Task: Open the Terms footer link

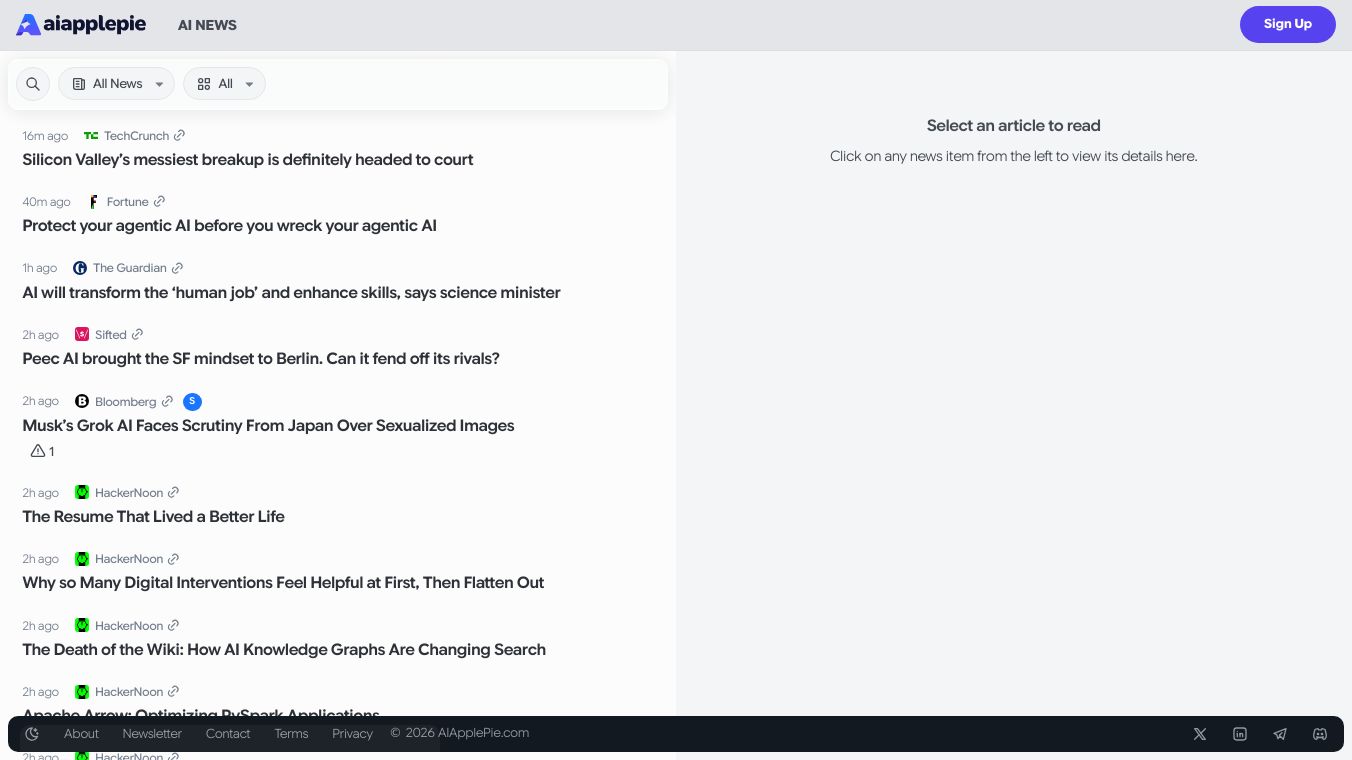Action: click(291, 734)
